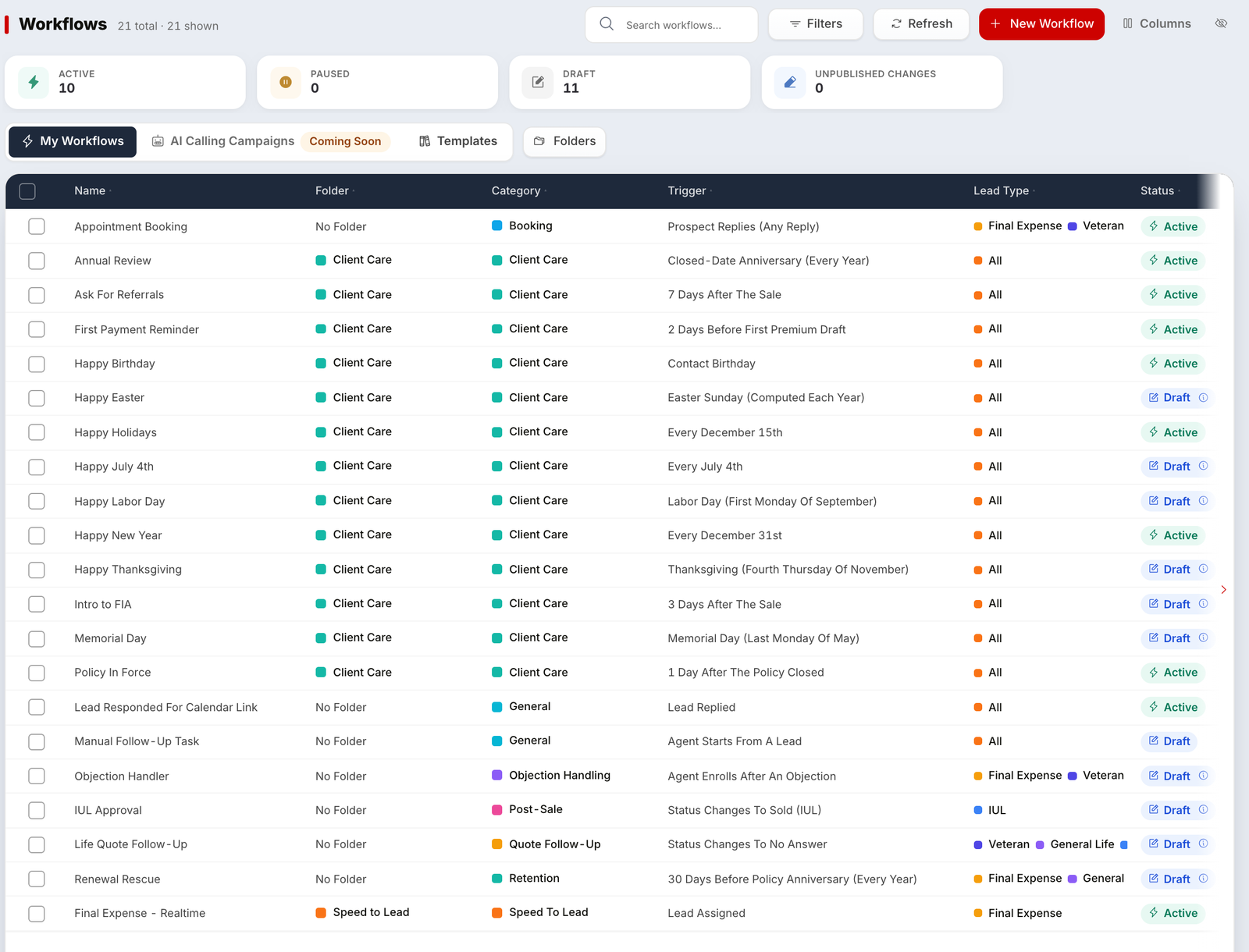Sort by the Name column header
Image resolution: width=1249 pixels, height=952 pixels.
[92, 190]
